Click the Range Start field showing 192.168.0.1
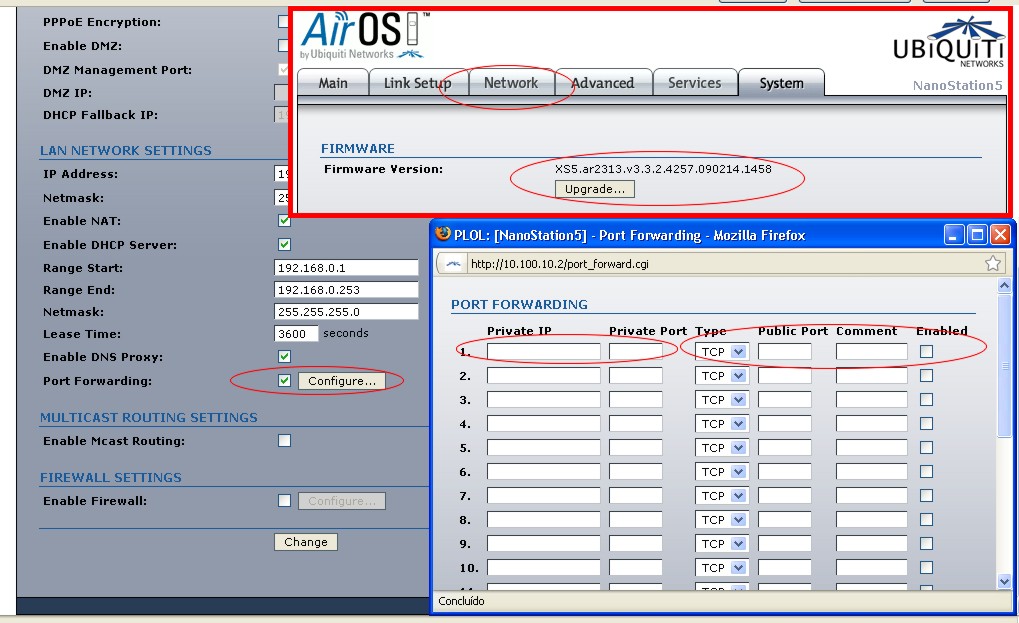Viewport: 1019px width, 623px height. (346, 268)
